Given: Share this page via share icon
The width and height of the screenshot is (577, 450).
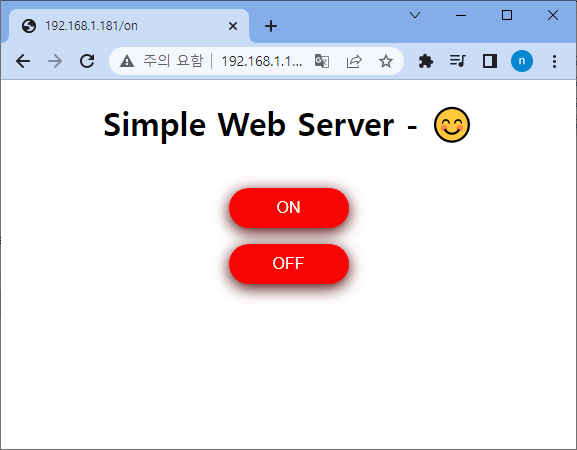Looking at the screenshot, I should coord(354,61).
